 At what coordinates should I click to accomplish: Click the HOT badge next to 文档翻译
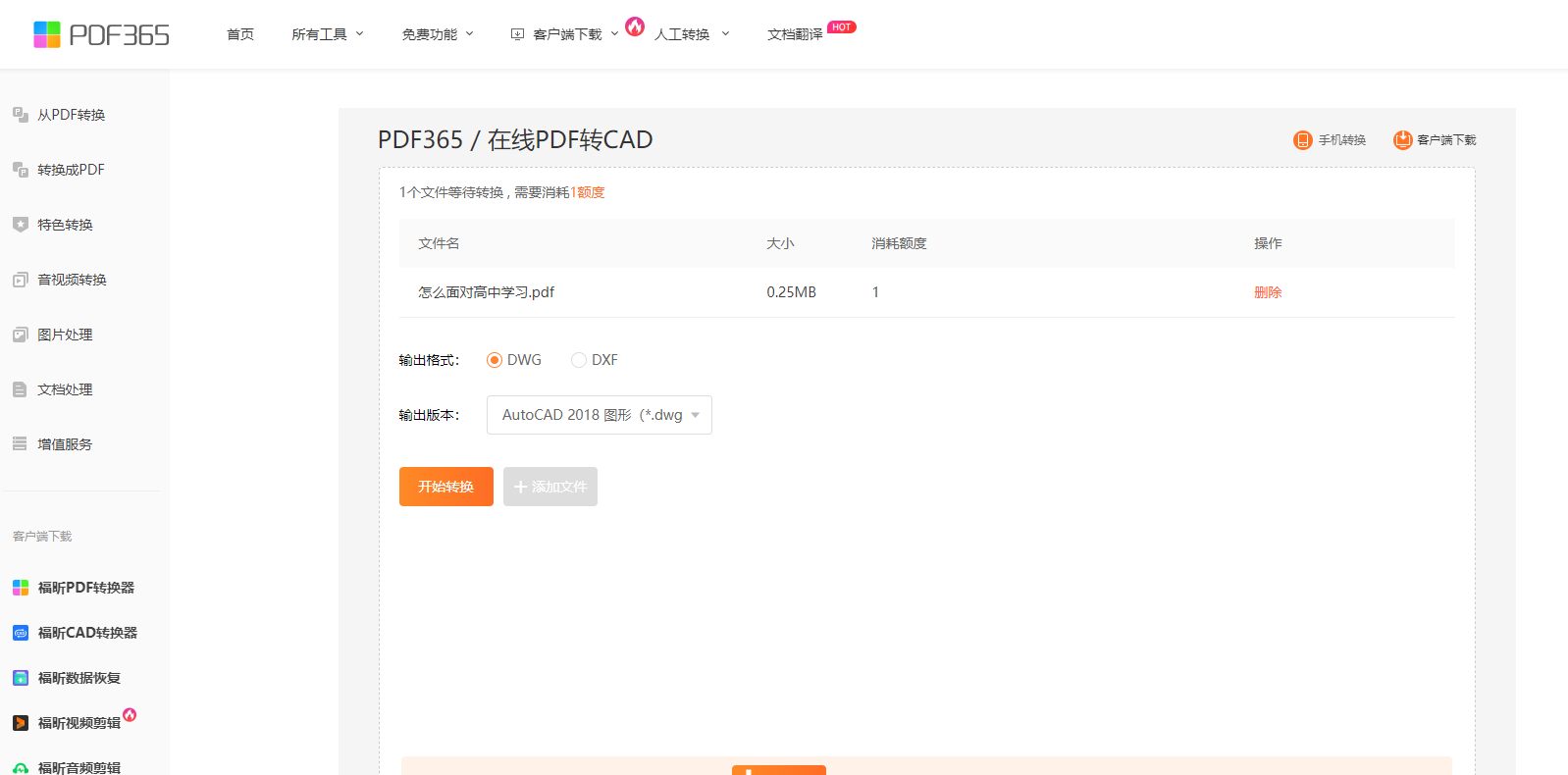tap(842, 27)
